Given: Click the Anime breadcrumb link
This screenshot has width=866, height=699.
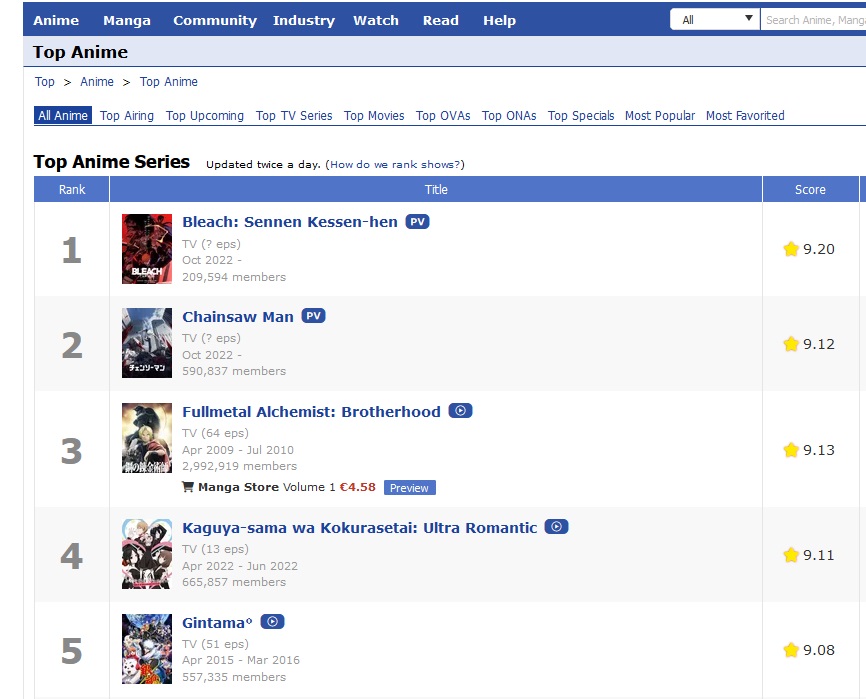Looking at the screenshot, I should [x=97, y=82].
